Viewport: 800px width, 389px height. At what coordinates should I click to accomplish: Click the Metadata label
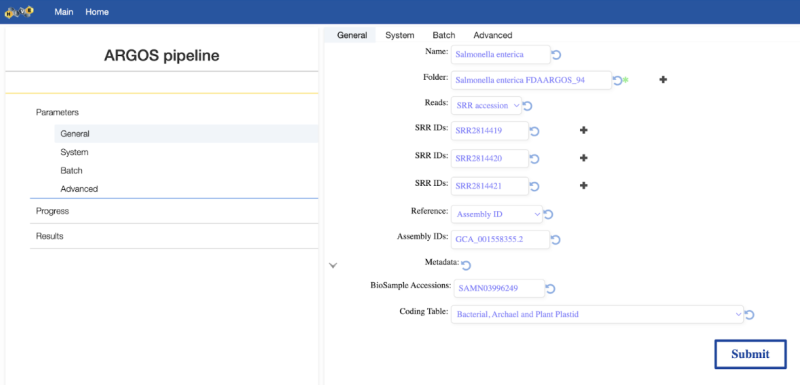click(442, 262)
